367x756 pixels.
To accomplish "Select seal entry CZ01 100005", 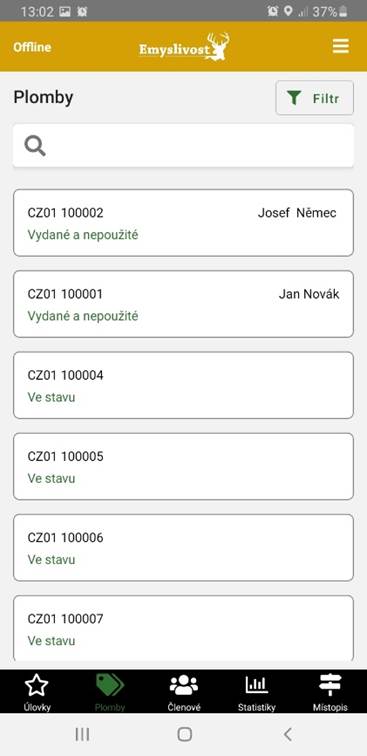I will click(183, 466).
